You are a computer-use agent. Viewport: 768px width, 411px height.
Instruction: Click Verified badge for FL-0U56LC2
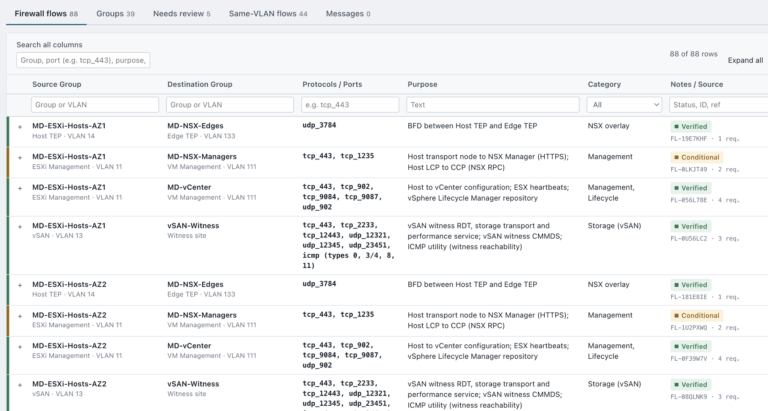coord(691,226)
